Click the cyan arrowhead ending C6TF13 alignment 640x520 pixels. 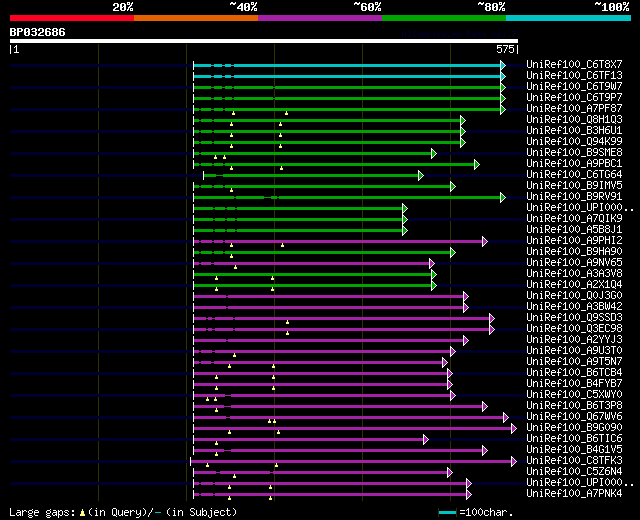pyautogui.click(x=503, y=76)
